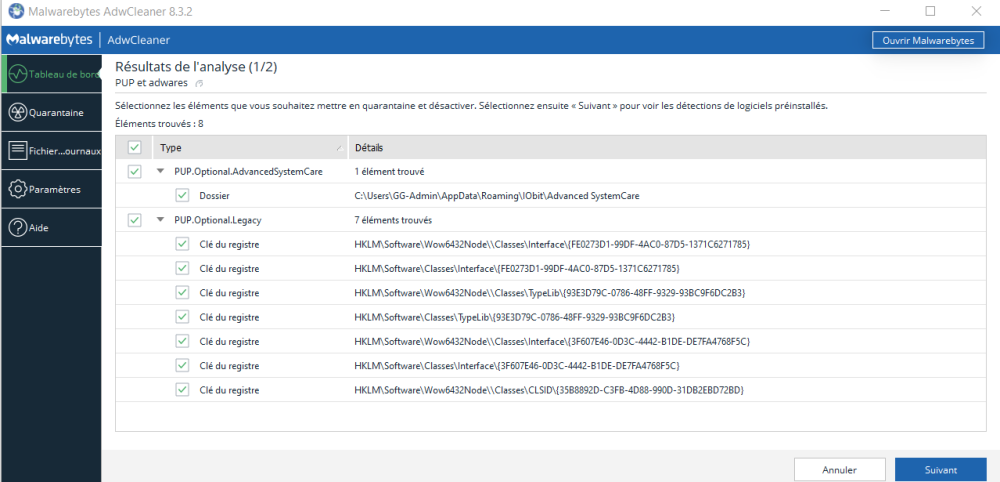Click the 'Dossier' type label
The width and height of the screenshot is (1000, 482).
(214, 196)
